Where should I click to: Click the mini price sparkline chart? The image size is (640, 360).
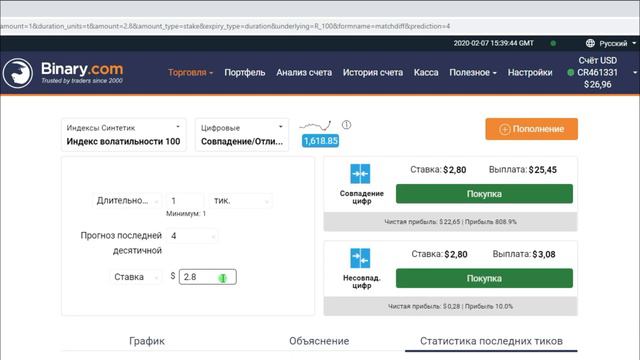(315, 125)
